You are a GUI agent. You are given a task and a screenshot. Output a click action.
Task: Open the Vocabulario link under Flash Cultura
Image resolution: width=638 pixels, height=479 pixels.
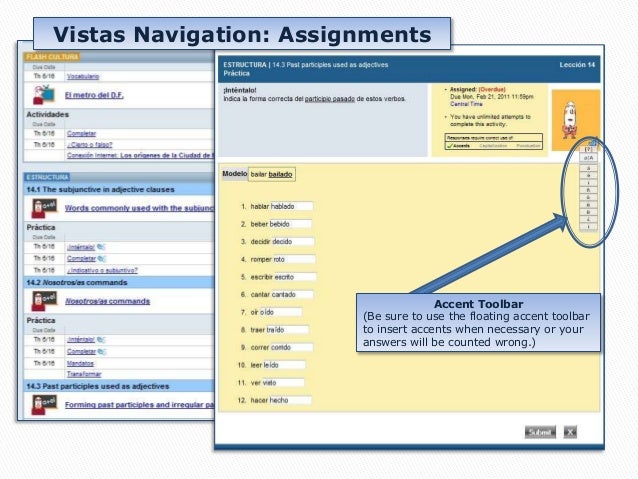83,77
